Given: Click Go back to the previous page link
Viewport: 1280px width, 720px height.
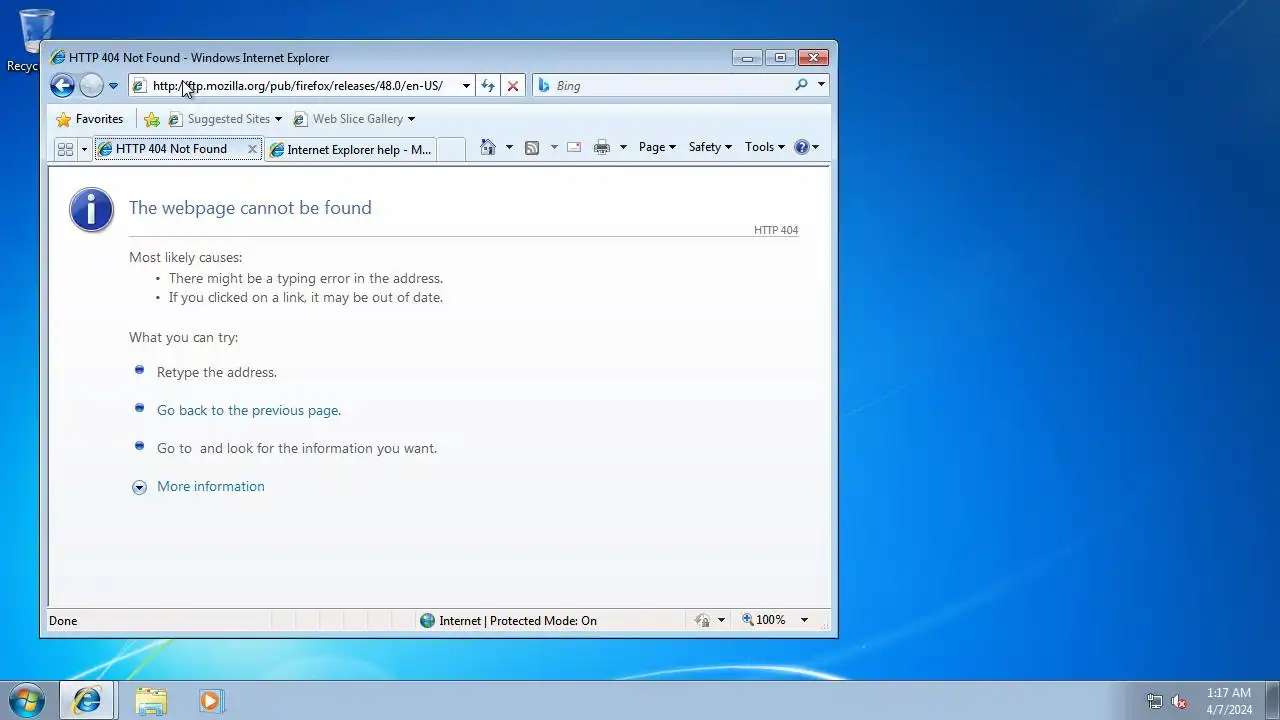Looking at the screenshot, I should pyautogui.click(x=248, y=410).
